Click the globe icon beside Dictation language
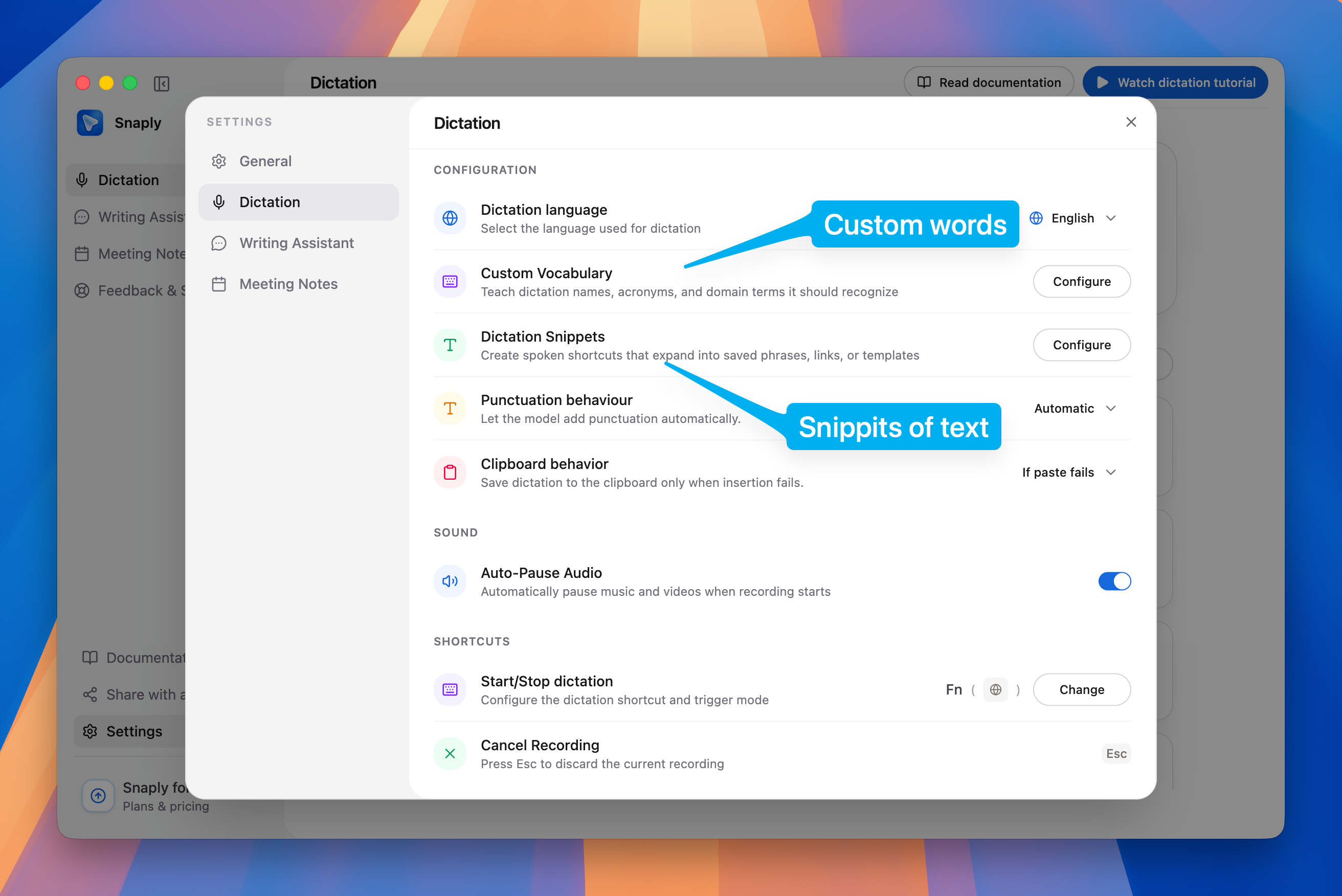Image resolution: width=1342 pixels, height=896 pixels. click(450, 218)
